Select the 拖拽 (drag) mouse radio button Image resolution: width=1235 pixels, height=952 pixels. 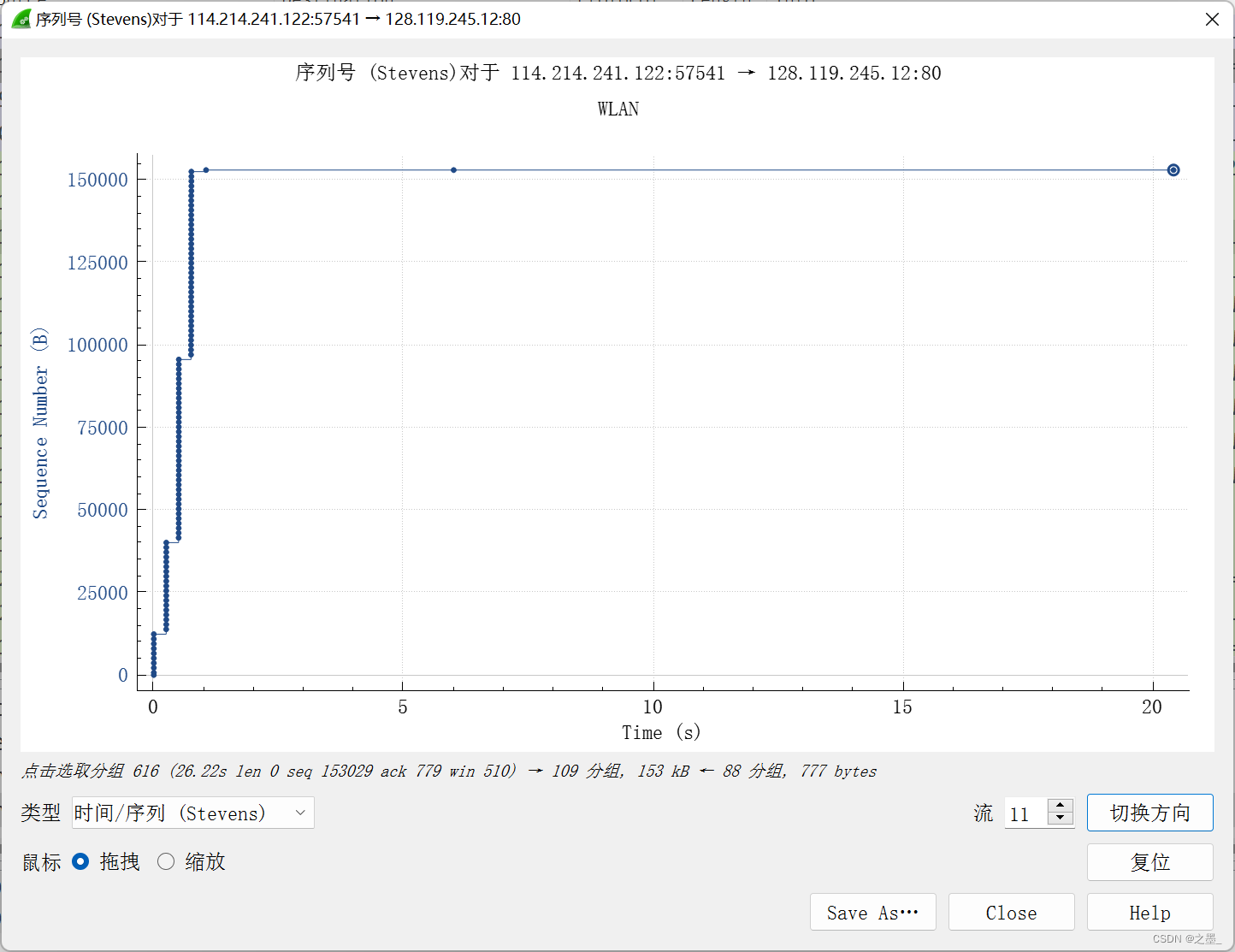(x=80, y=861)
